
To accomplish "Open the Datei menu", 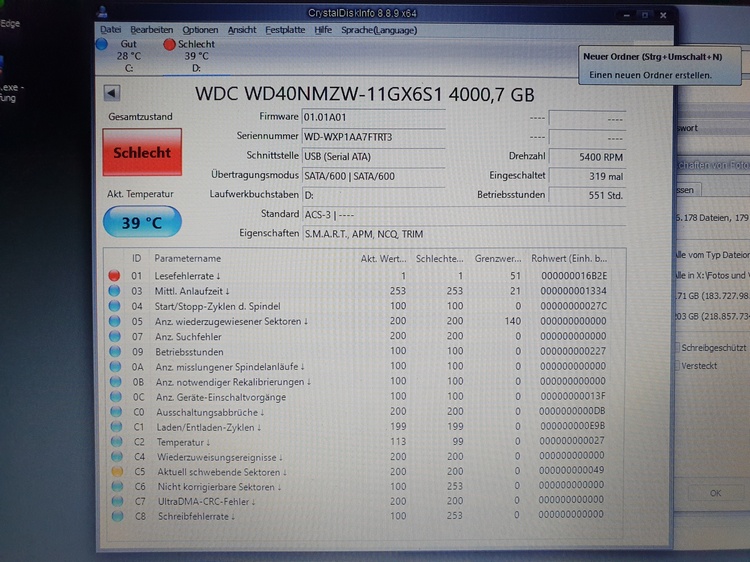I will pos(110,30).
